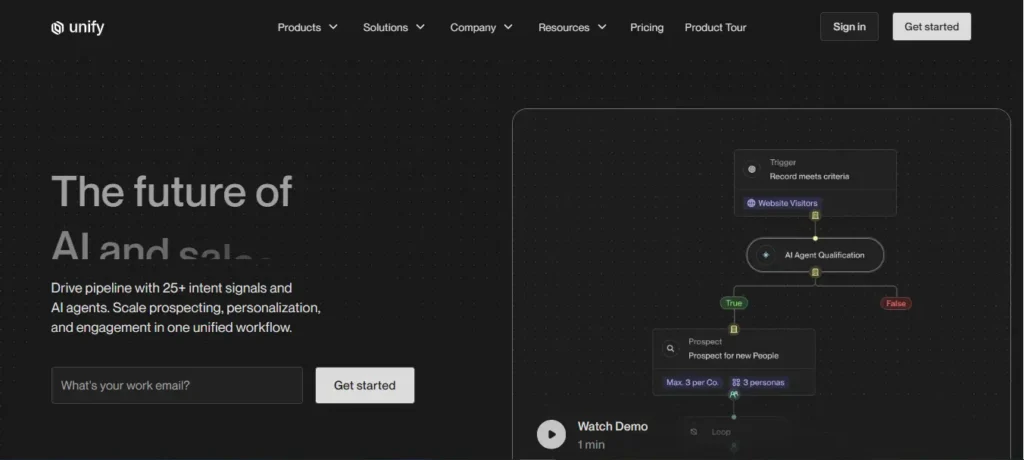The height and width of the screenshot is (460, 1024).
Task: Click Get started in the header
Action: click(x=931, y=27)
